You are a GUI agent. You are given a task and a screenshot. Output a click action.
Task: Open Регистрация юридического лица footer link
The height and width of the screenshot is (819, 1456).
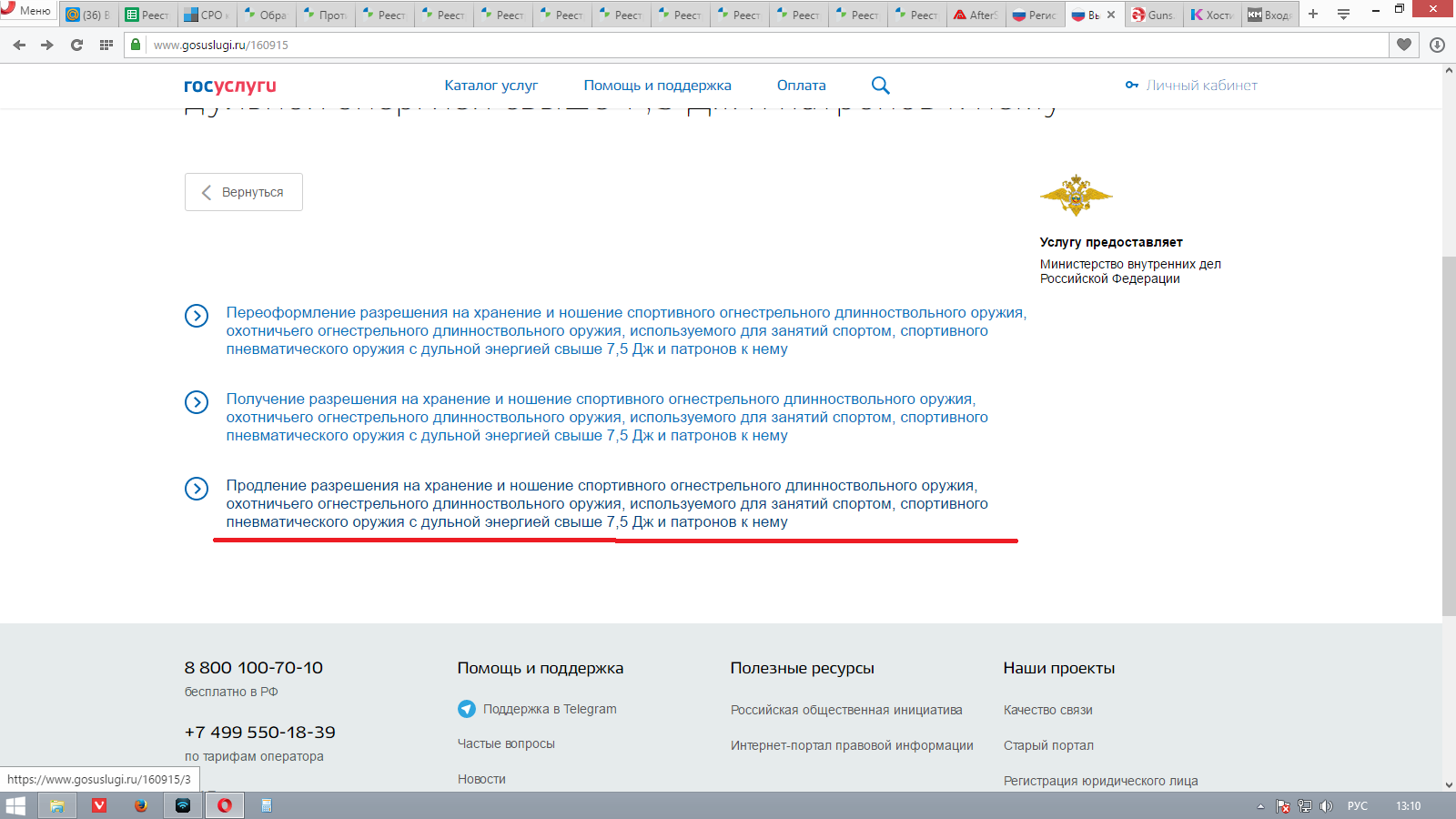1101,781
